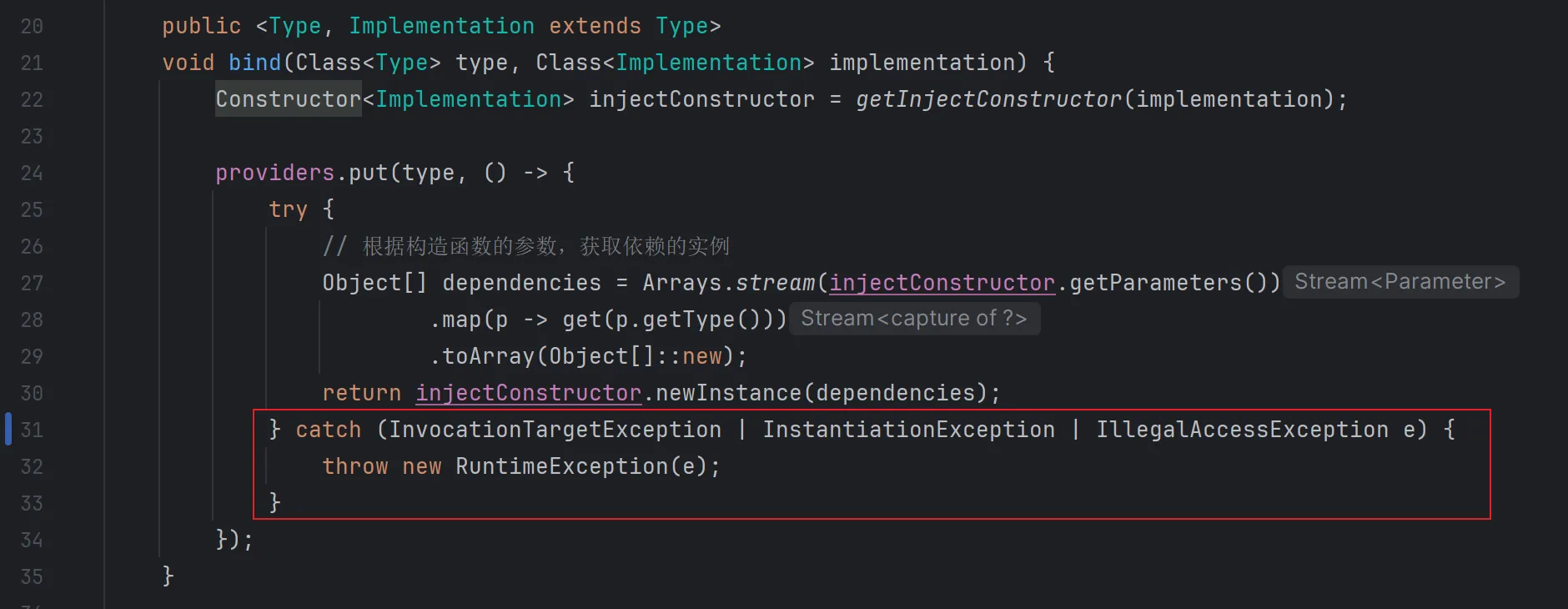Click RuntimeException on the throw line
Viewport: 1568px width, 609px height.
pyautogui.click(x=561, y=466)
